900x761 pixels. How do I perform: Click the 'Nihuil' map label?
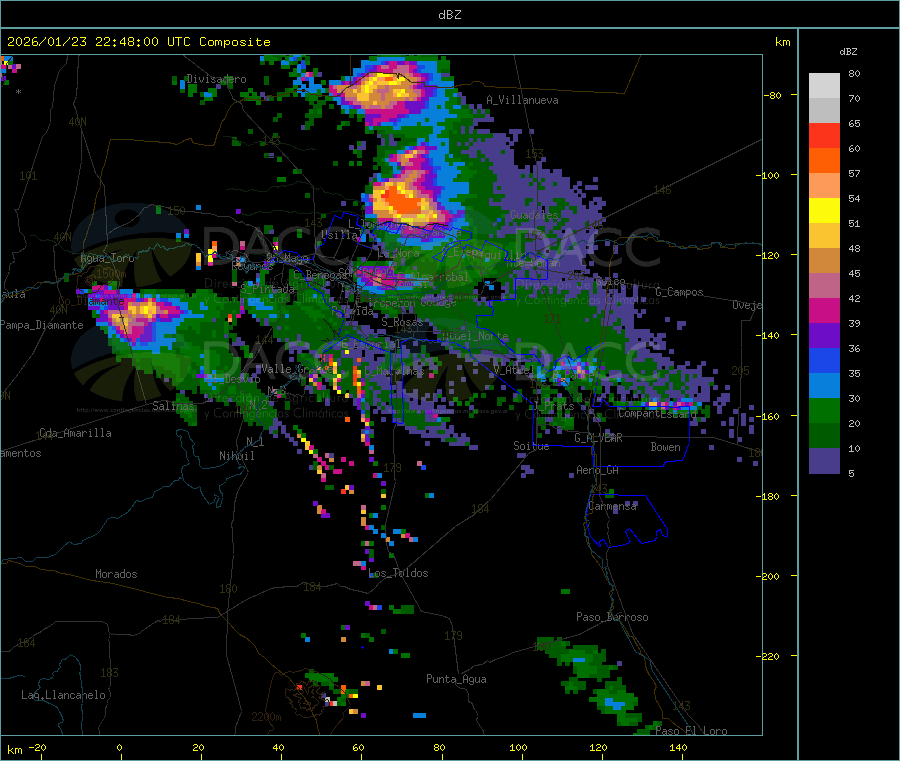236,456
